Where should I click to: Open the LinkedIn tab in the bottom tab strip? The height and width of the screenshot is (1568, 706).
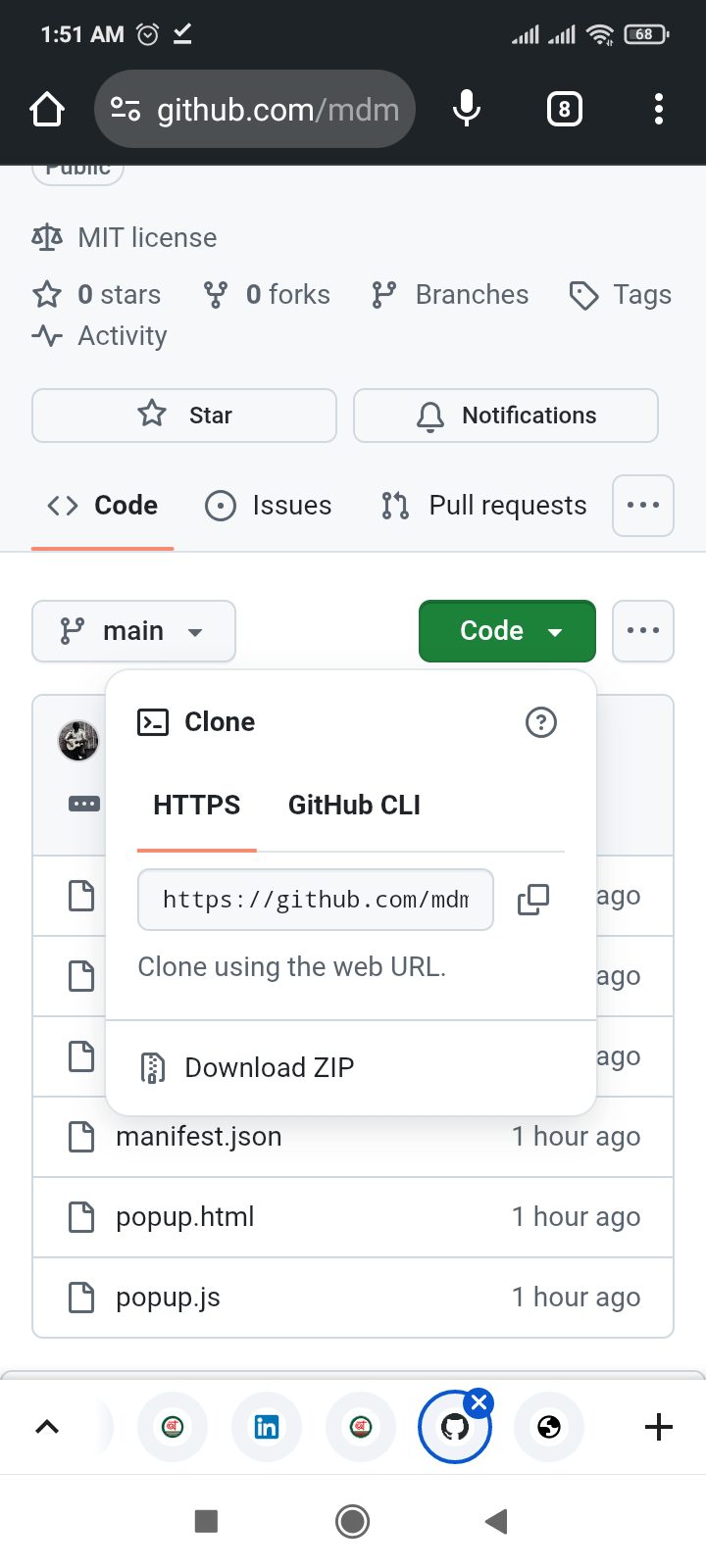point(266,1427)
